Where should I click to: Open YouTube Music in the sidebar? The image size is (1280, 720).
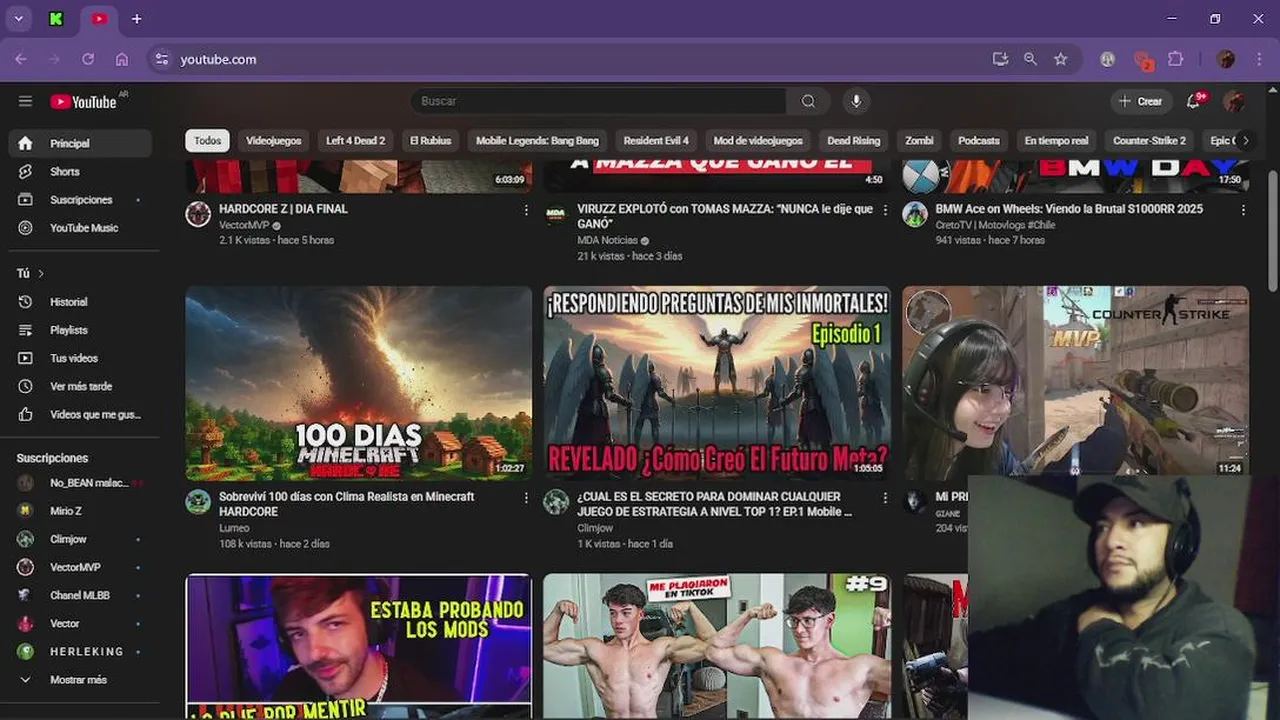coord(80,227)
